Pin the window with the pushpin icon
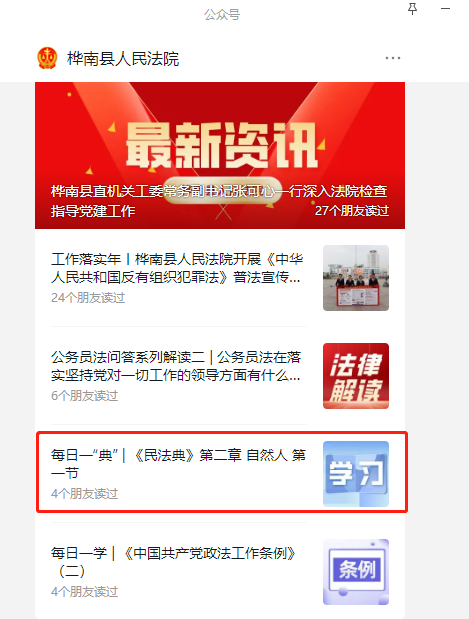 pos(413,9)
